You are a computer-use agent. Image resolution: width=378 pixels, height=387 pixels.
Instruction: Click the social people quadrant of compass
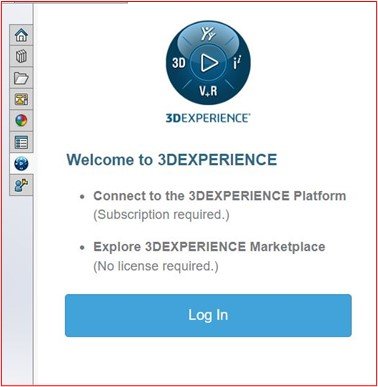208,34
